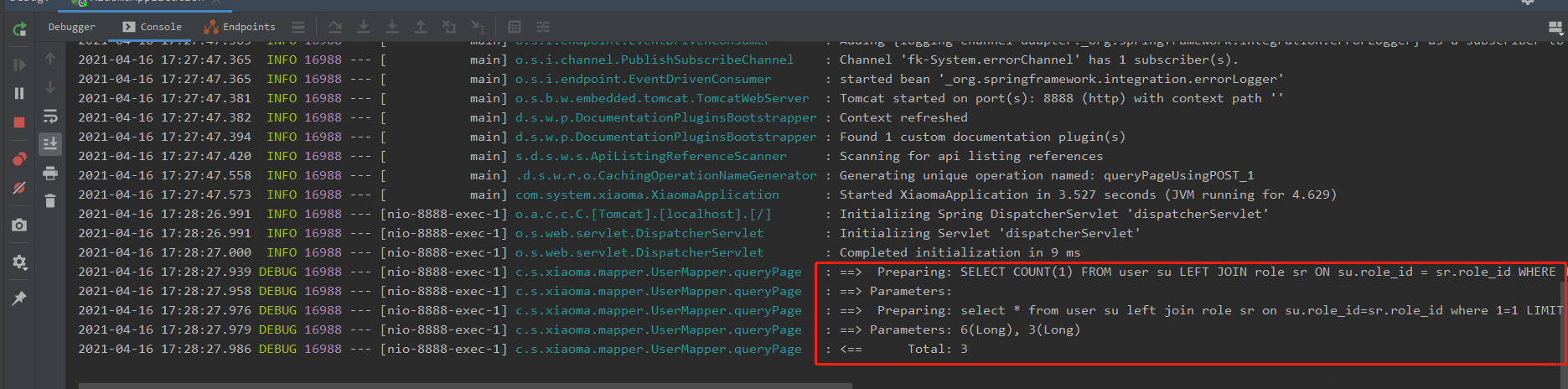
Task: Toggle scroll to end of console
Action: pyautogui.click(x=50, y=144)
